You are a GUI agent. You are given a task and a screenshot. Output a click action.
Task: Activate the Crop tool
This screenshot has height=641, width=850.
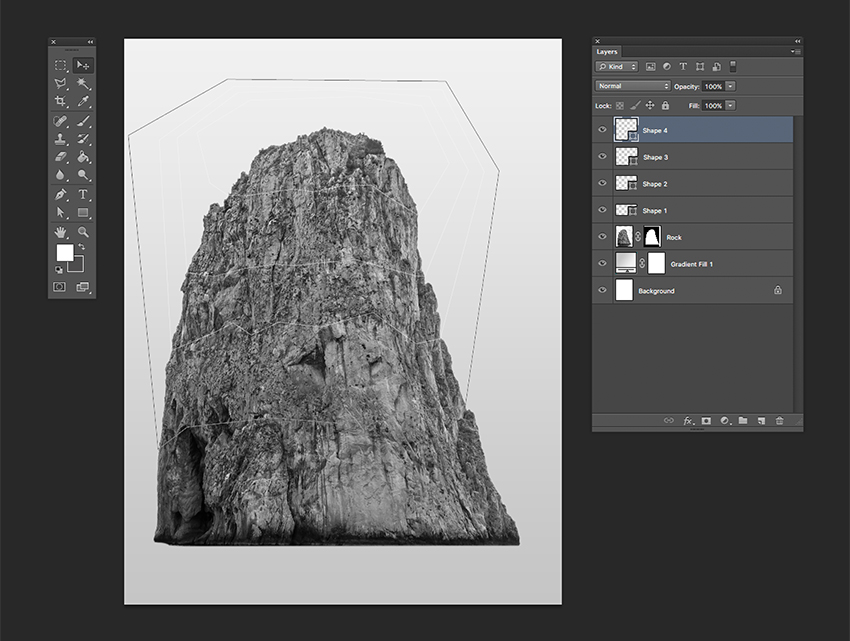(x=60, y=101)
